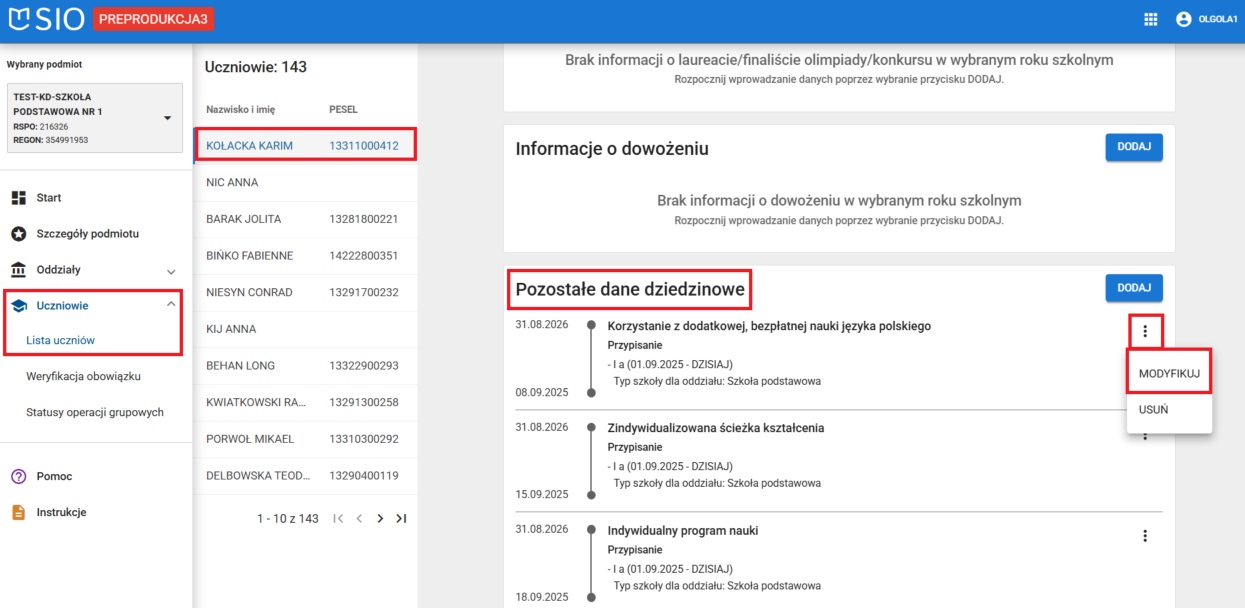Viewport: 1245px width, 608px height.
Task: Jump to last page of student list
Action: (401, 518)
